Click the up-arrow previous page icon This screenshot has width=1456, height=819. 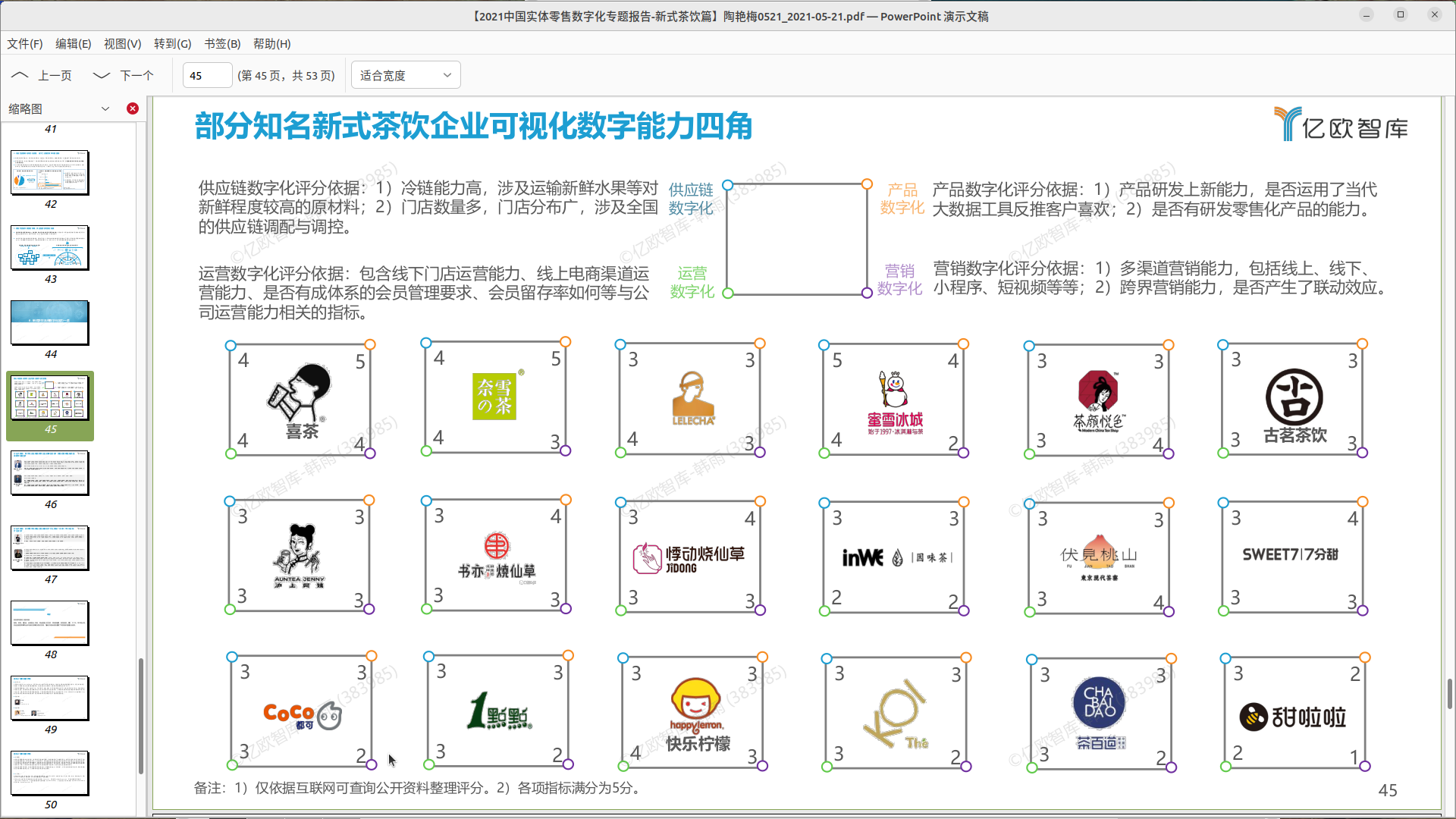(x=20, y=75)
